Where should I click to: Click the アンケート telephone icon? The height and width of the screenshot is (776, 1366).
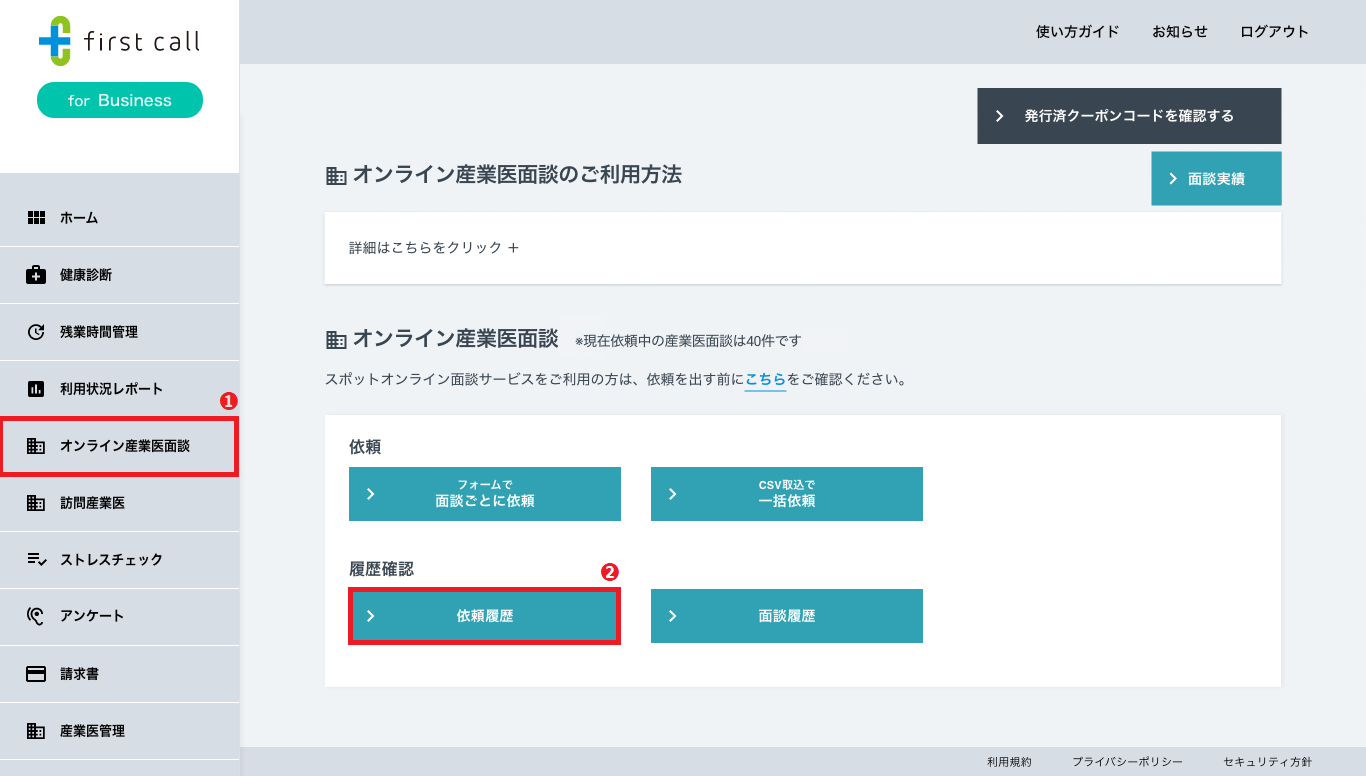coord(33,616)
